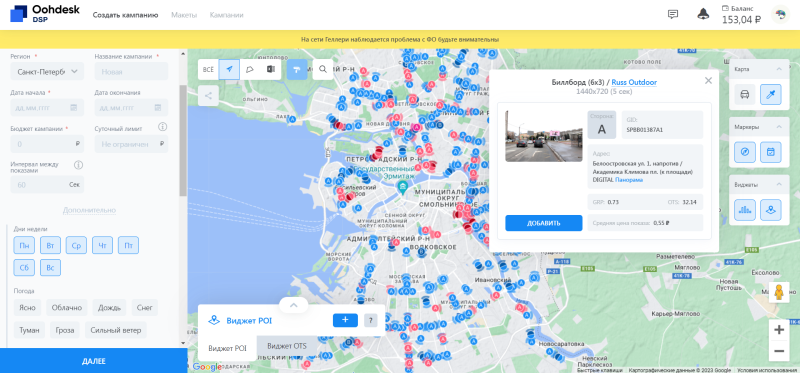
Task: Open Создать кампанию menu item
Action: tap(126, 15)
